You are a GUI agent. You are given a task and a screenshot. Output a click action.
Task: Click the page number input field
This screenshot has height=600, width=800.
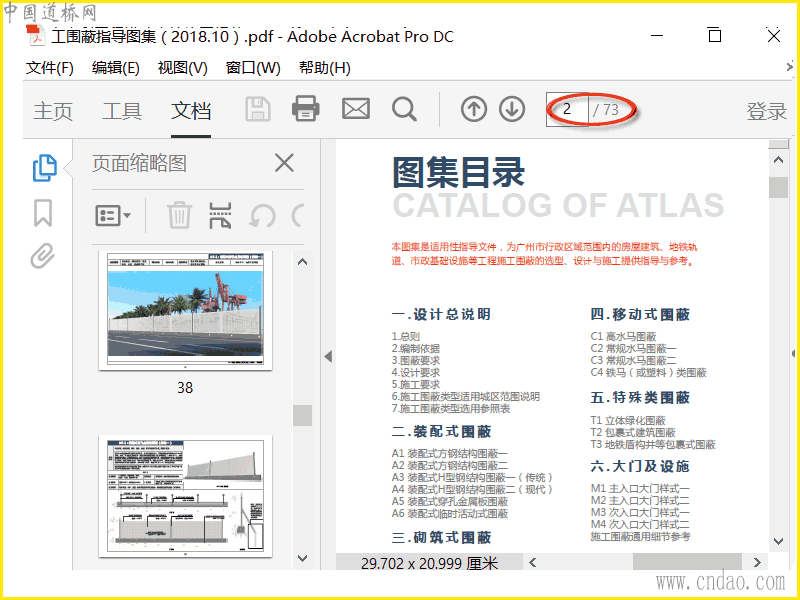coord(567,109)
